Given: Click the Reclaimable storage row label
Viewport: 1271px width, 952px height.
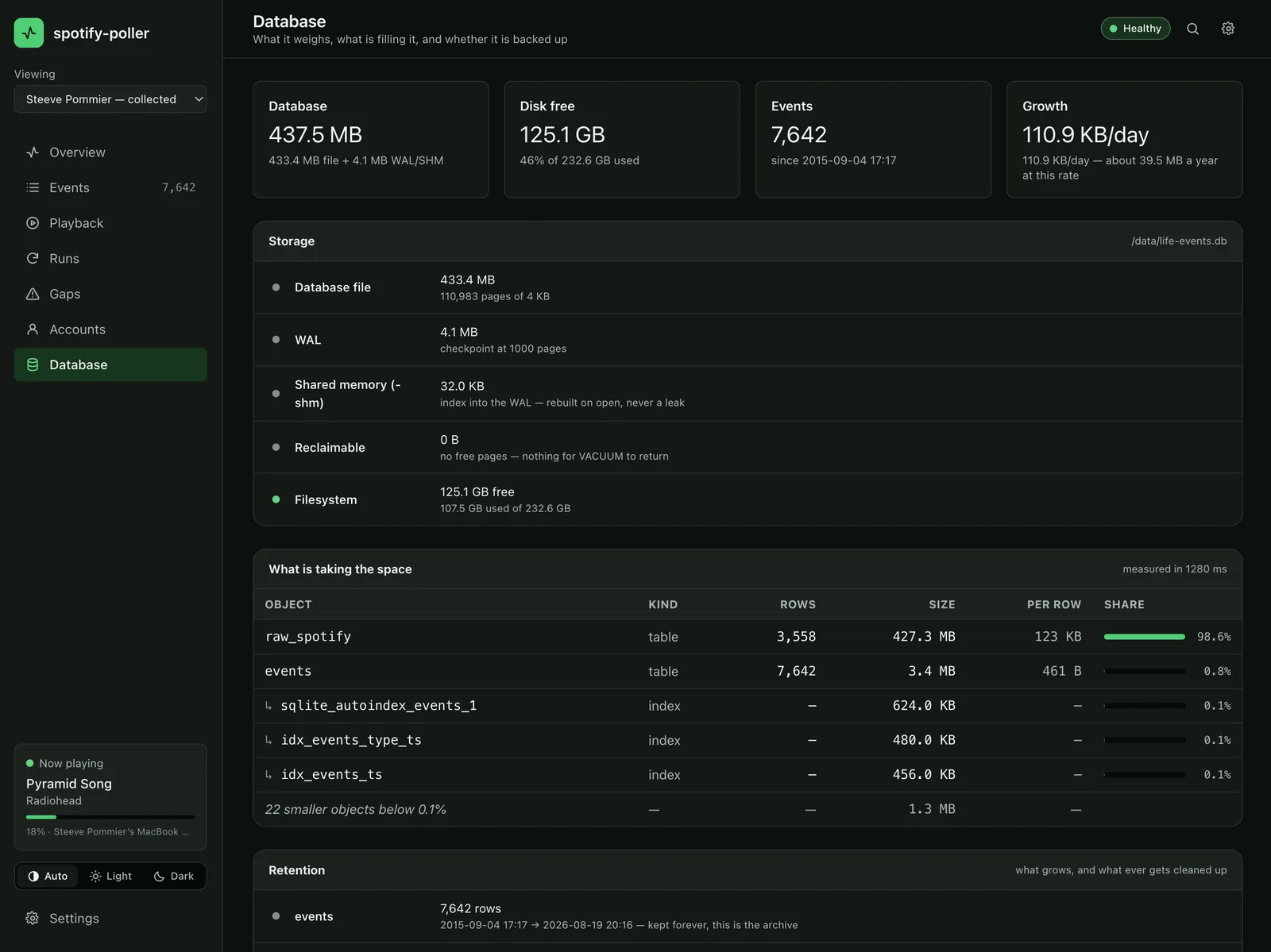Looking at the screenshot, I should [330, 448].
